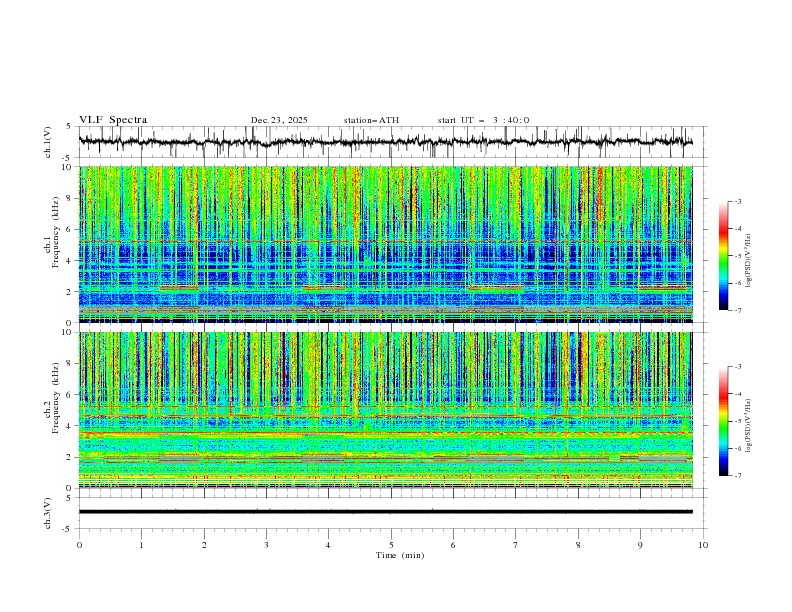Image resolution: width=792 pixels, height=612 pixels.
Task: Click the "-4" label on ch.2 colorbar
Action: (x=738, y=394)
